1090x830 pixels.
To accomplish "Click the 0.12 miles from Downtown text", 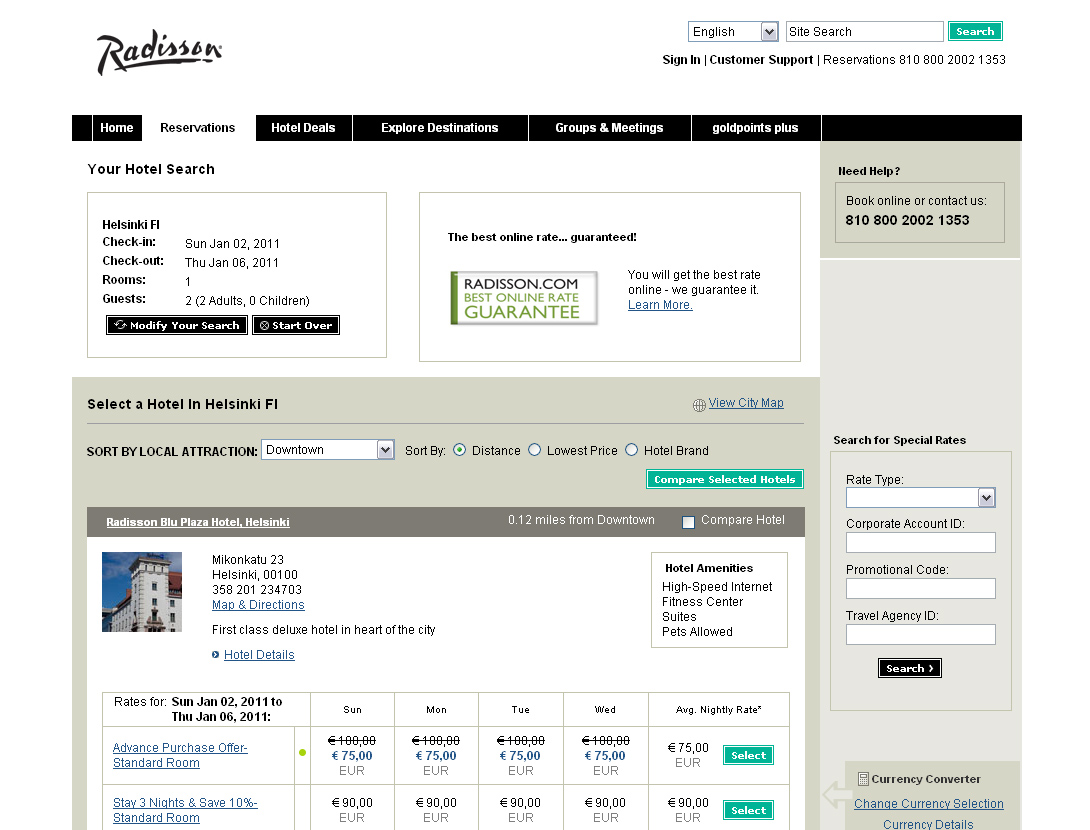I will coord(581,520).
